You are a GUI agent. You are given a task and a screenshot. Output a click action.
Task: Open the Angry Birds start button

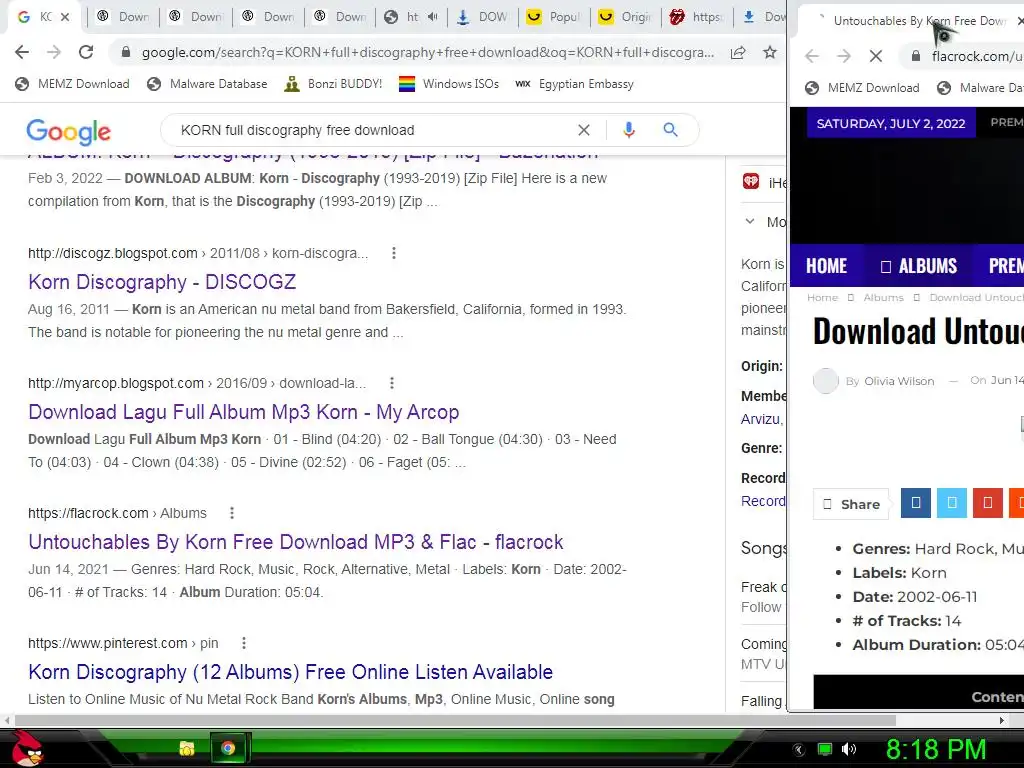[27, 748]
